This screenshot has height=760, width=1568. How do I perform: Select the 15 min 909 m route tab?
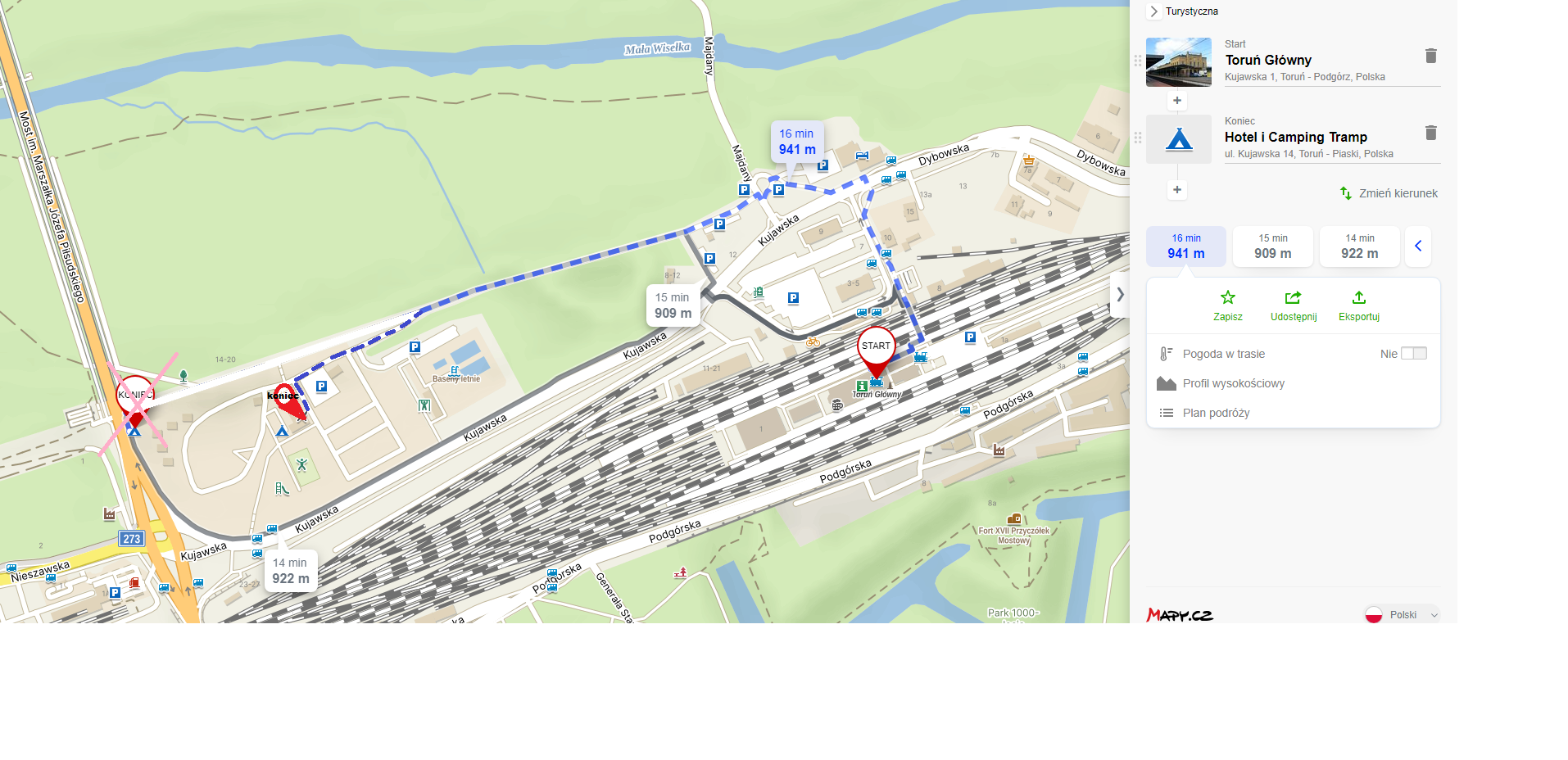[1272, 246]
